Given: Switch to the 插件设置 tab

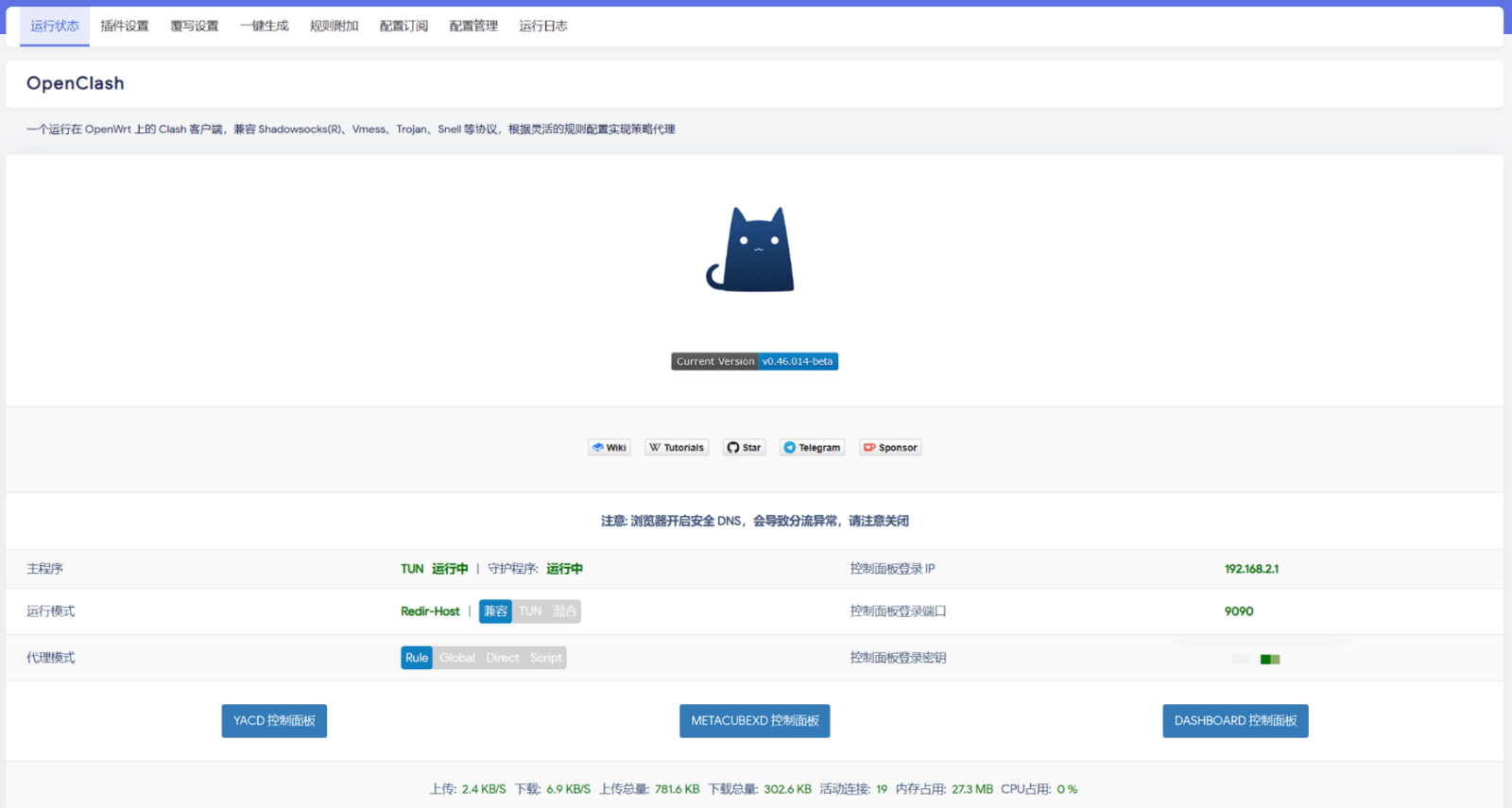Looking at the screenshot, I should [125, 26].
